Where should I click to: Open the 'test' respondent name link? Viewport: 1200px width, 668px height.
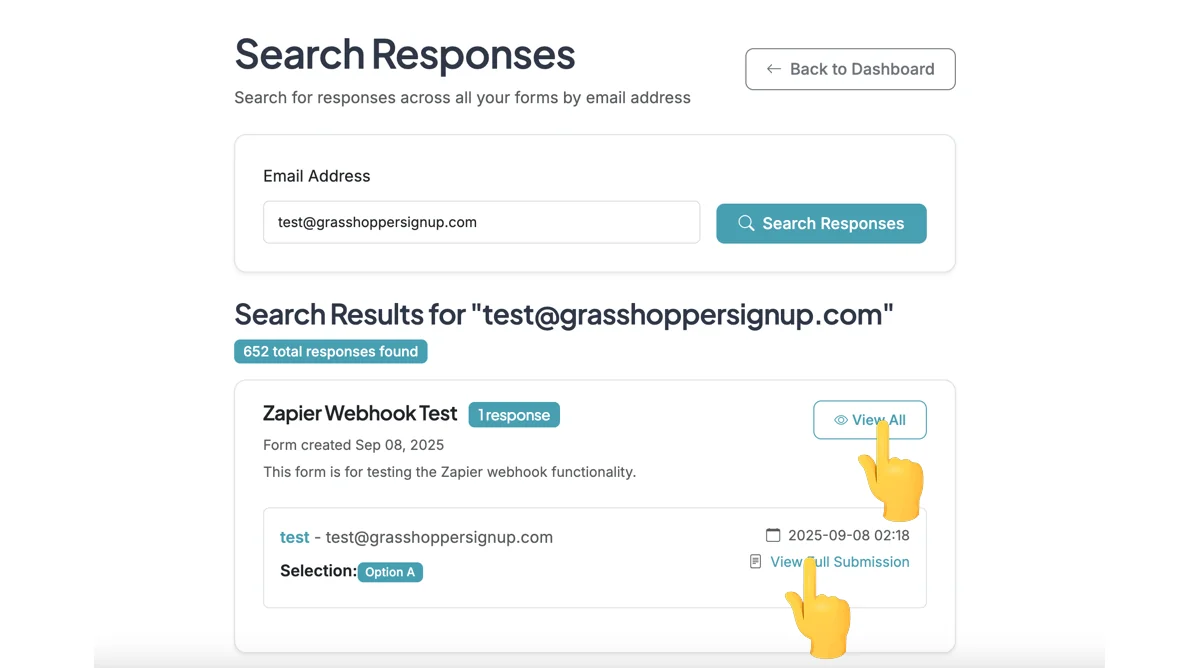click(x=294, y=537)
